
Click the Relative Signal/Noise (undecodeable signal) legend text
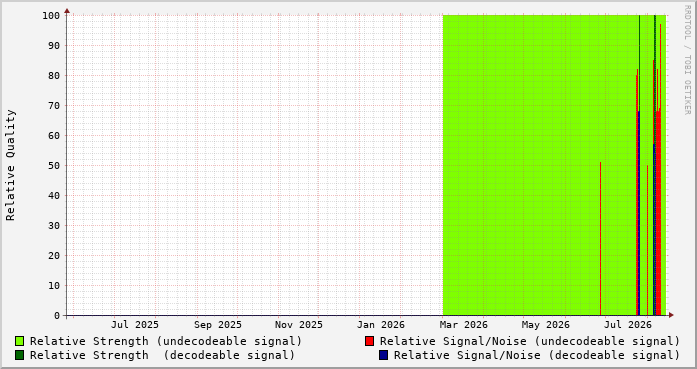click(x=530, y=341)
